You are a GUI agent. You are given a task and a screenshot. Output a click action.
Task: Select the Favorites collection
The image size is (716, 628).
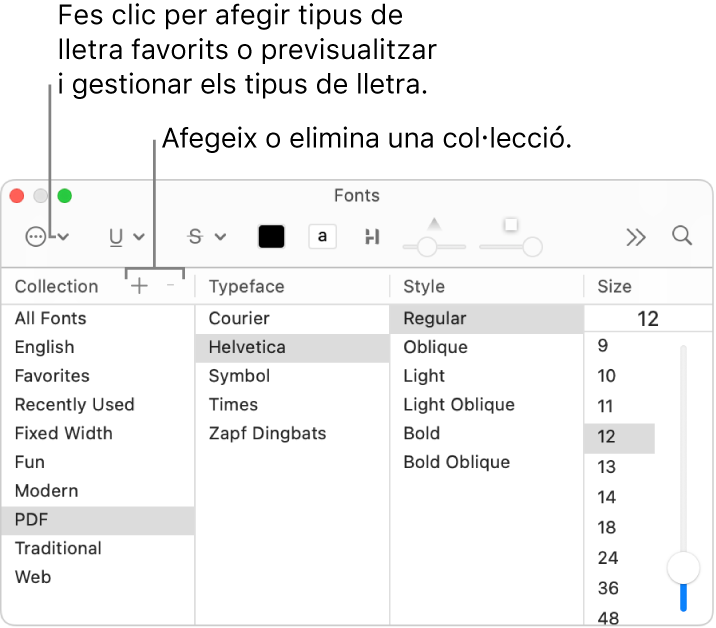coord(52,376)
